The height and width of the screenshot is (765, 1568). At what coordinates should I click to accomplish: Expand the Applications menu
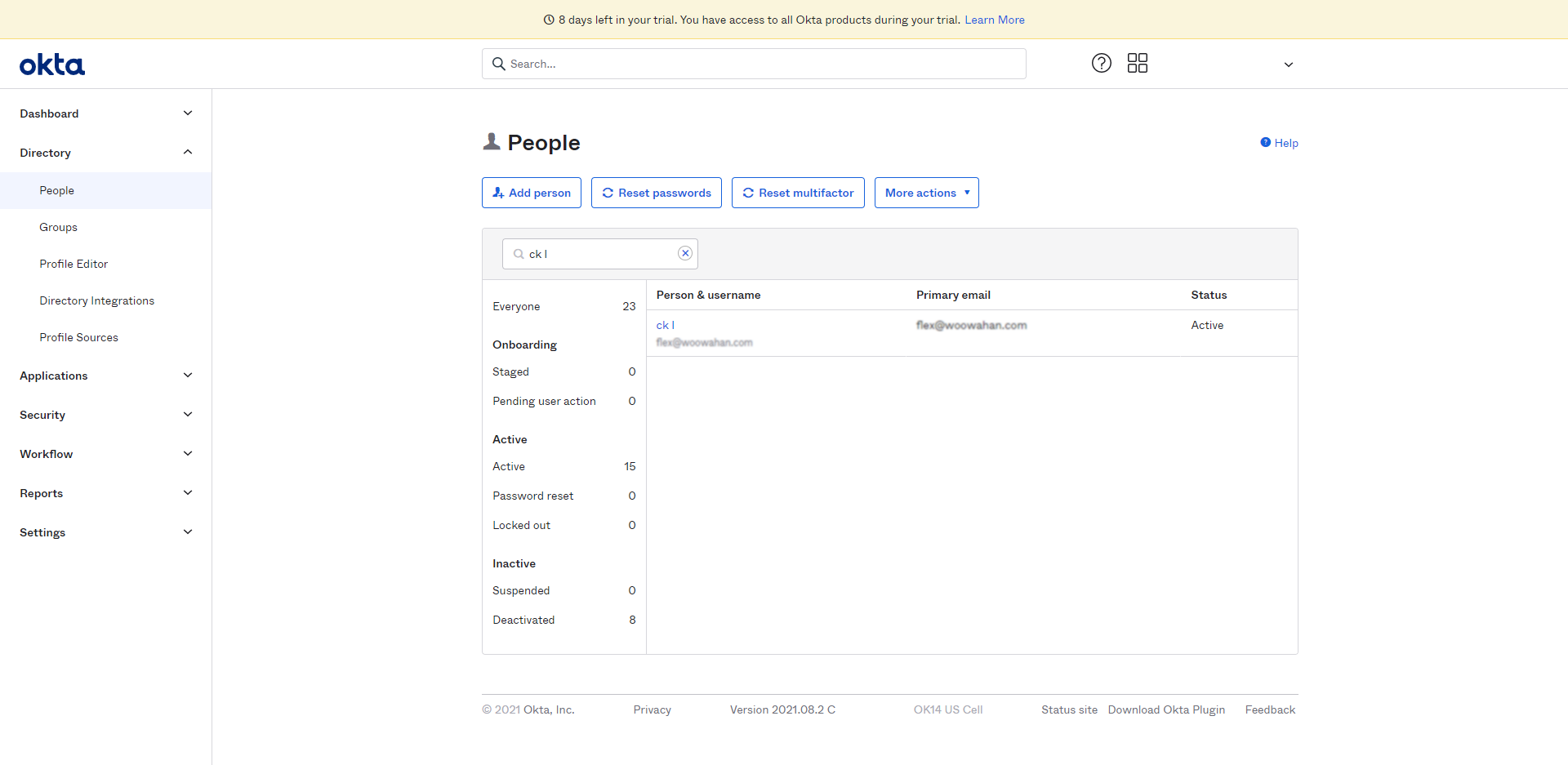[x=106, y=376]
